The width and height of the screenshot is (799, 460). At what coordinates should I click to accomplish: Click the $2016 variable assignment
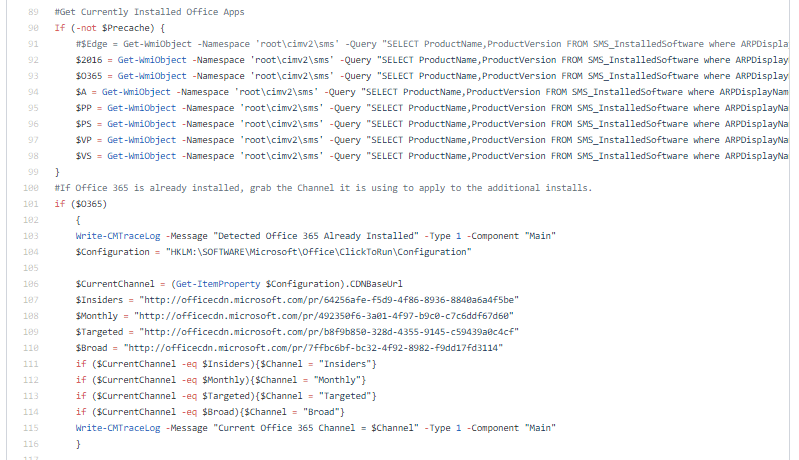(89, 60)
